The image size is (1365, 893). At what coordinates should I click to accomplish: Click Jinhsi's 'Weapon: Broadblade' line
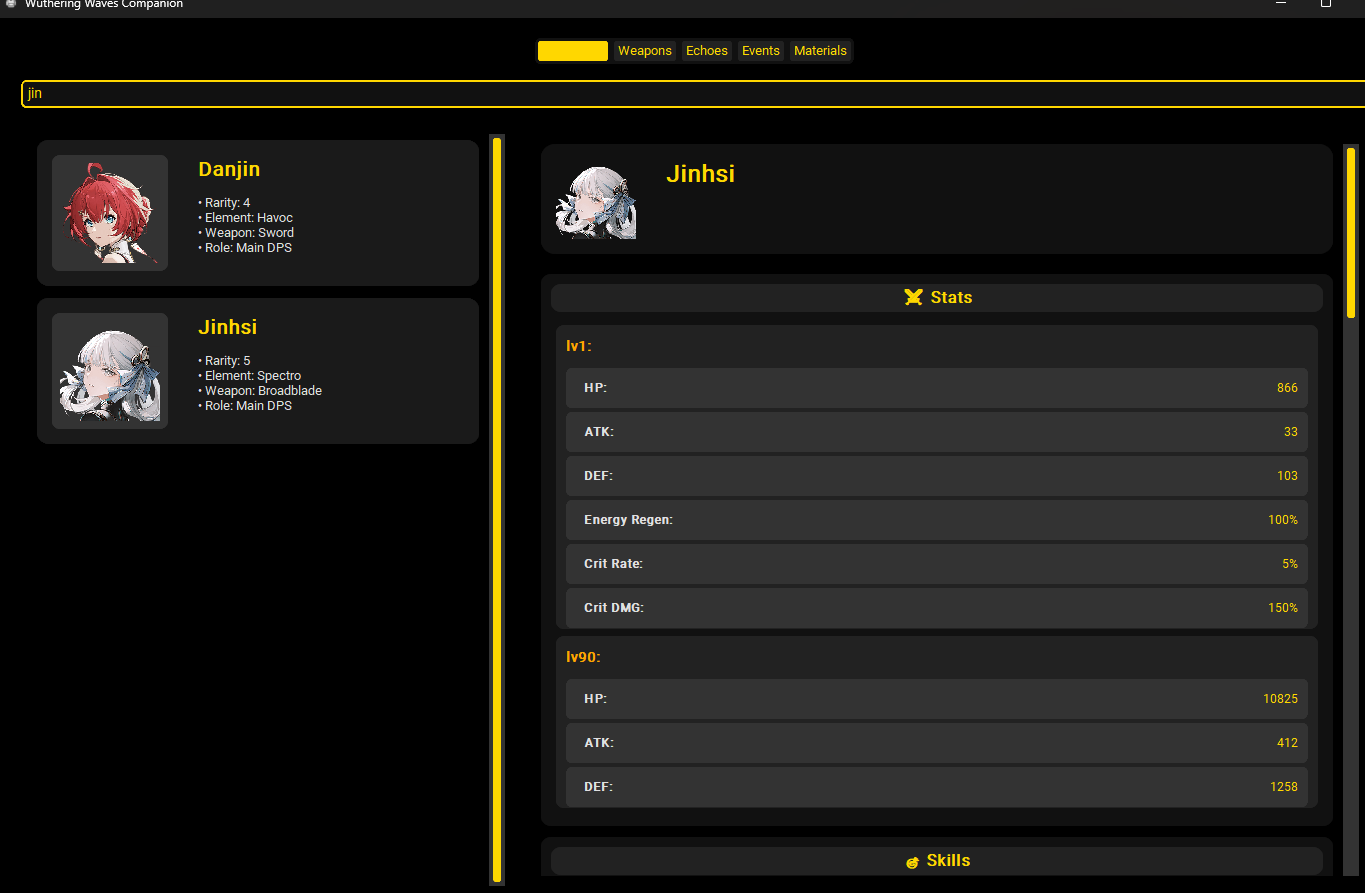click(x=260, y=391)
